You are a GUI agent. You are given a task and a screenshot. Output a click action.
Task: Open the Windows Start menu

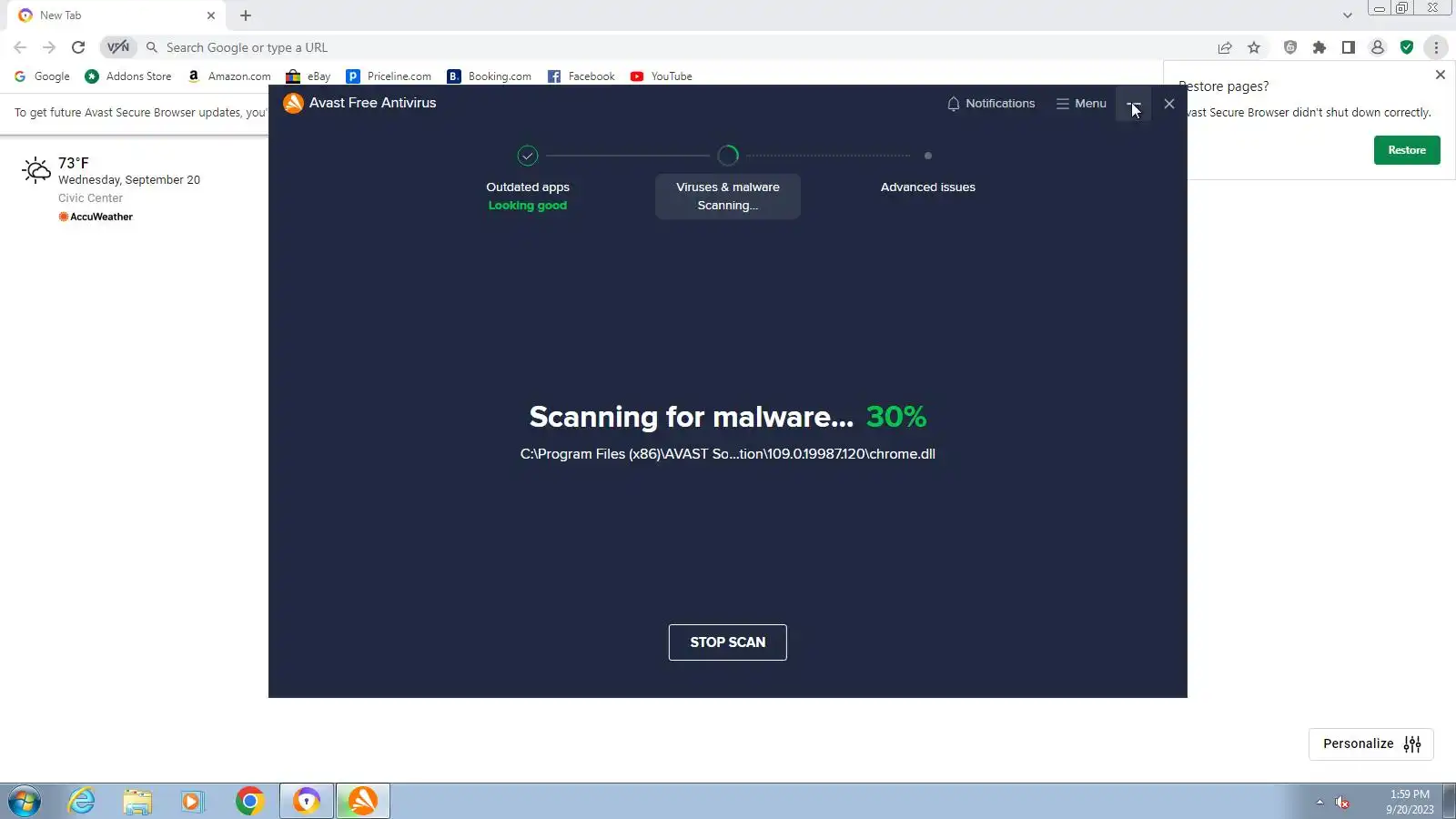(25, 802)
